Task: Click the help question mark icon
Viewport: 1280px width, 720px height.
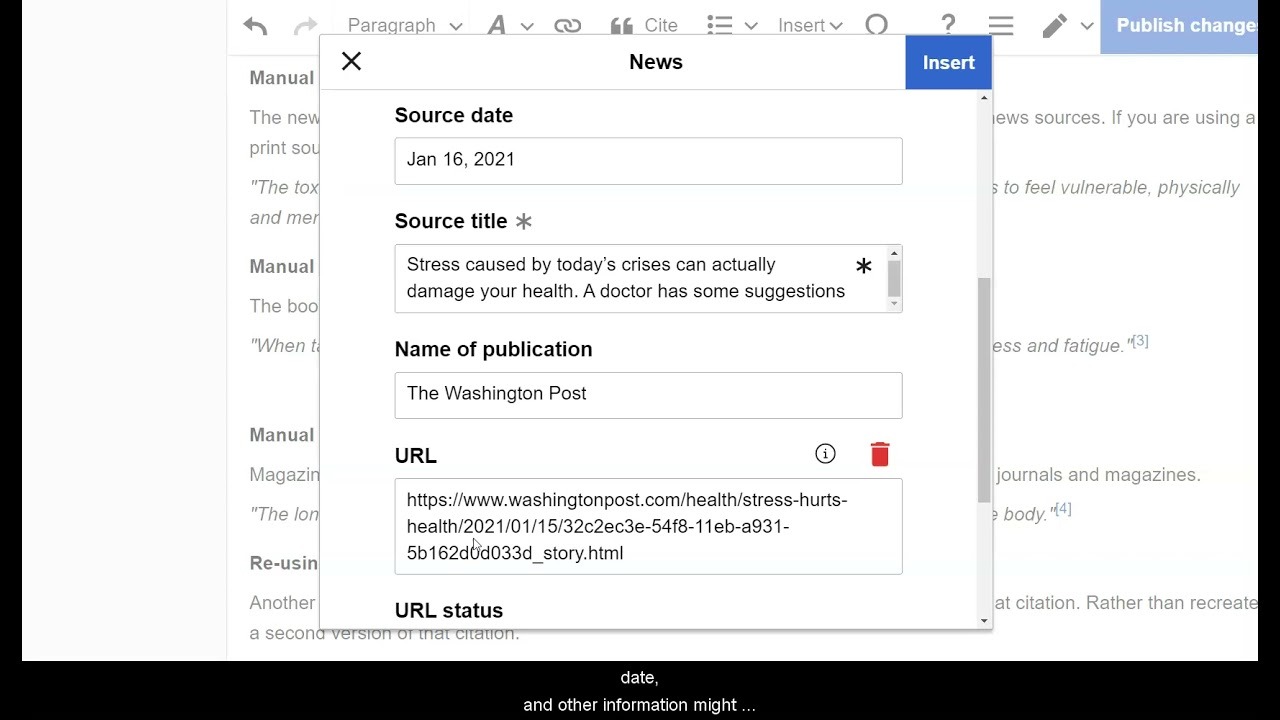Action: tap(948, 26)
